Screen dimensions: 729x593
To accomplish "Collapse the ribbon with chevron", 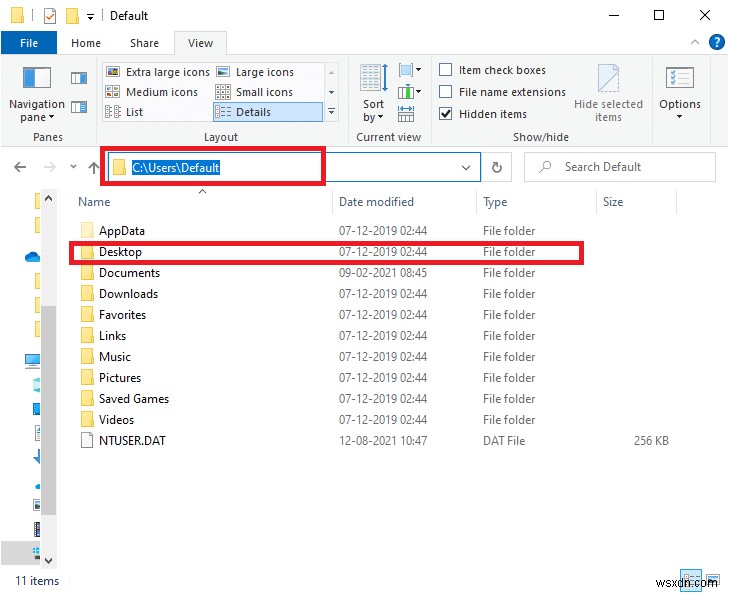I will tap(695, 42).
